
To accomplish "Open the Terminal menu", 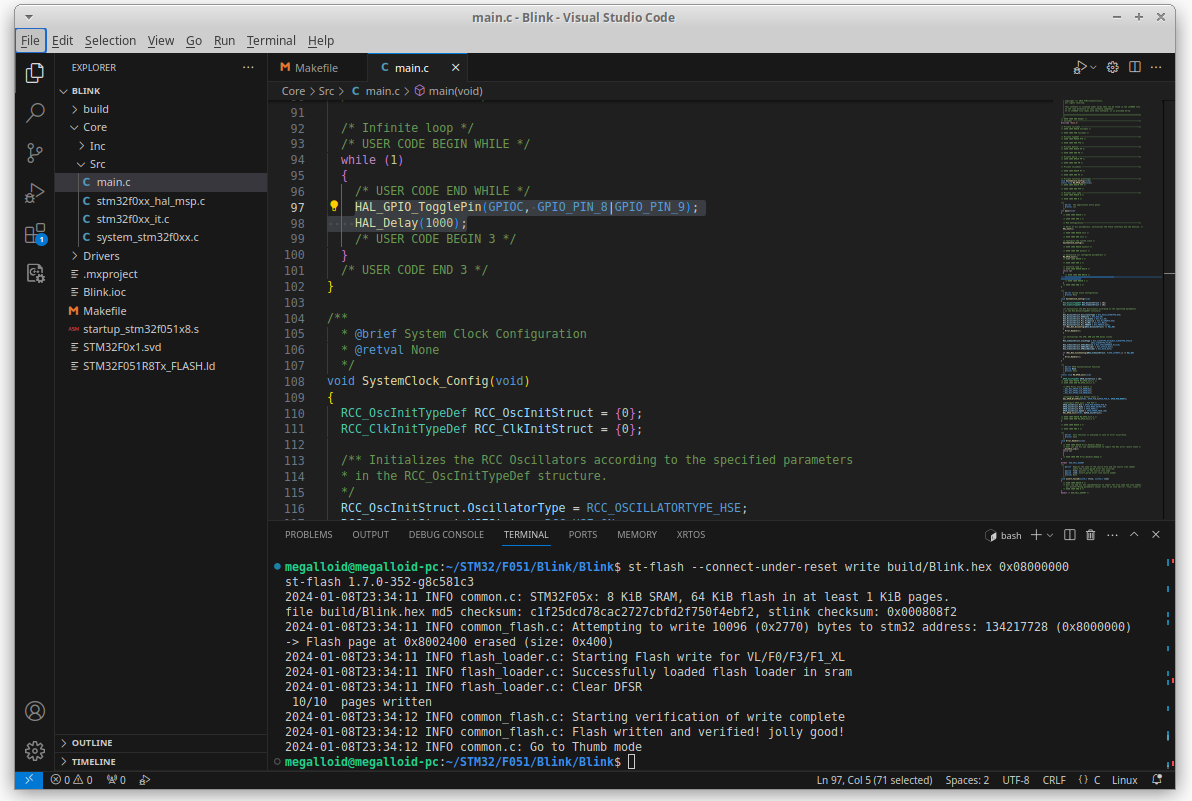I will point(271,40).
